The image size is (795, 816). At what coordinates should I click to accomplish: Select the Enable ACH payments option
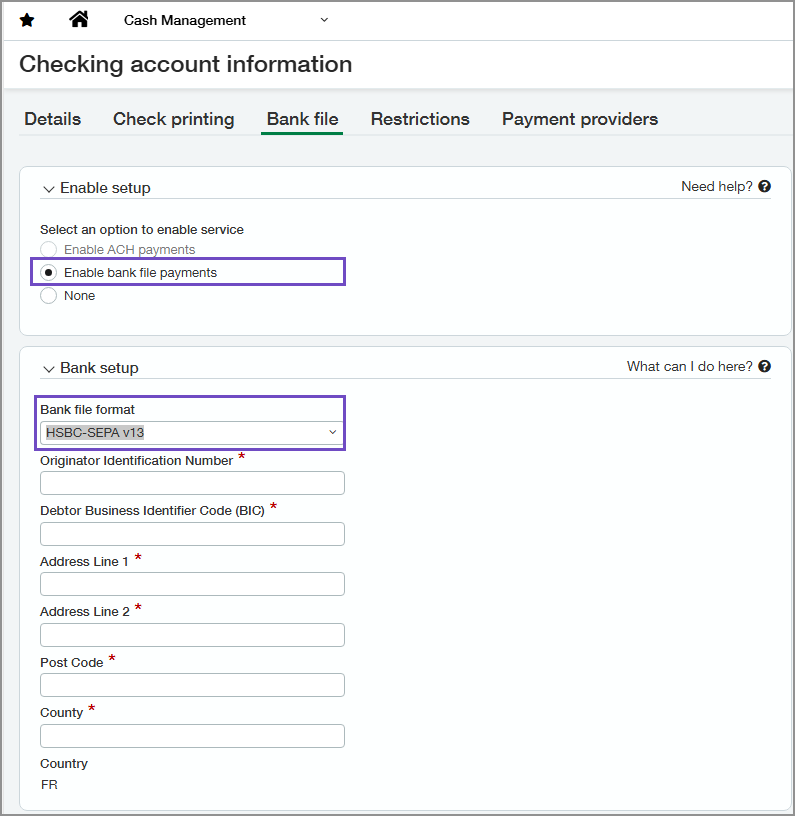pos(47,249)
